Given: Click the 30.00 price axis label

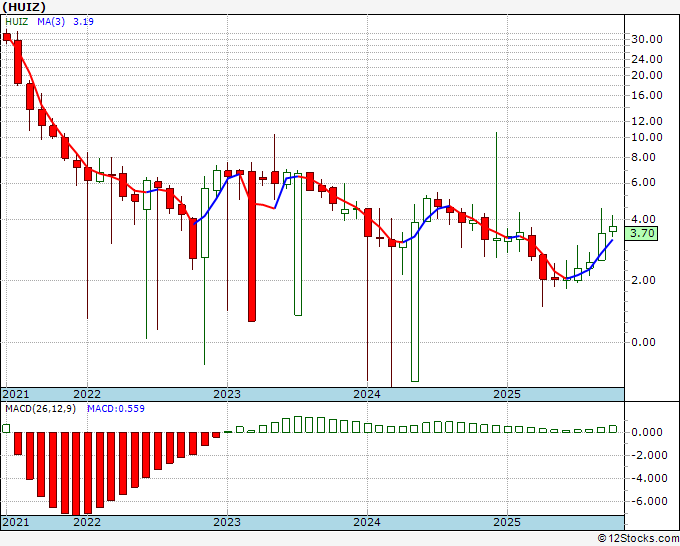Looking at the screenshot, I should click(647, 39).
